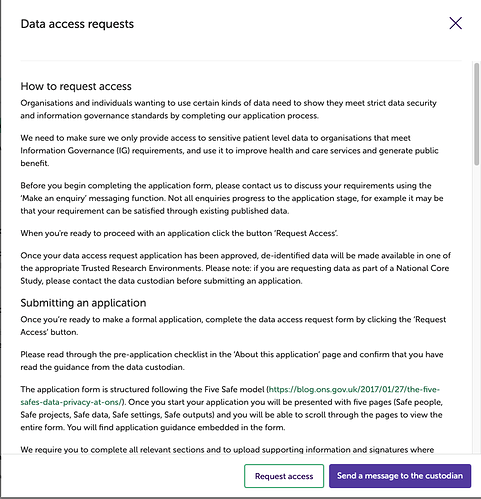481x499 pixels.
Task: Click the sentence 'When you're ready to proceed'
Action: coord(179,233)
